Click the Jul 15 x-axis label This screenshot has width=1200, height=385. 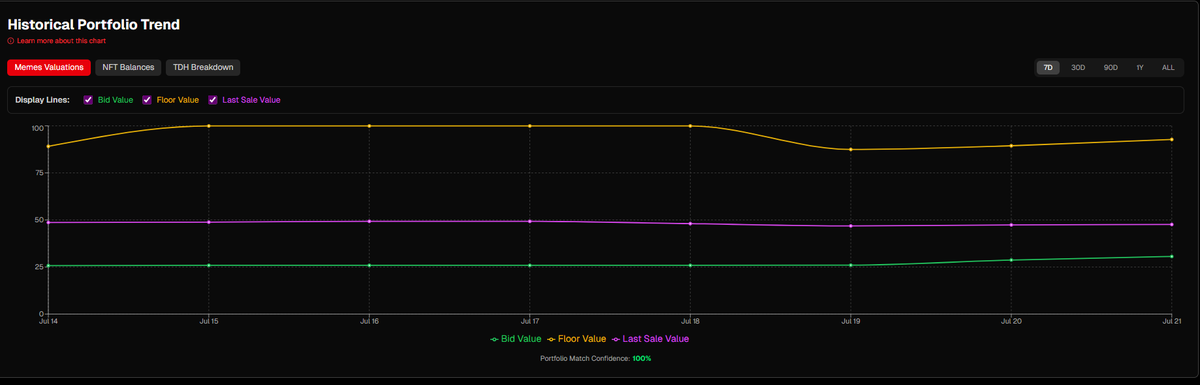[208, 322]
